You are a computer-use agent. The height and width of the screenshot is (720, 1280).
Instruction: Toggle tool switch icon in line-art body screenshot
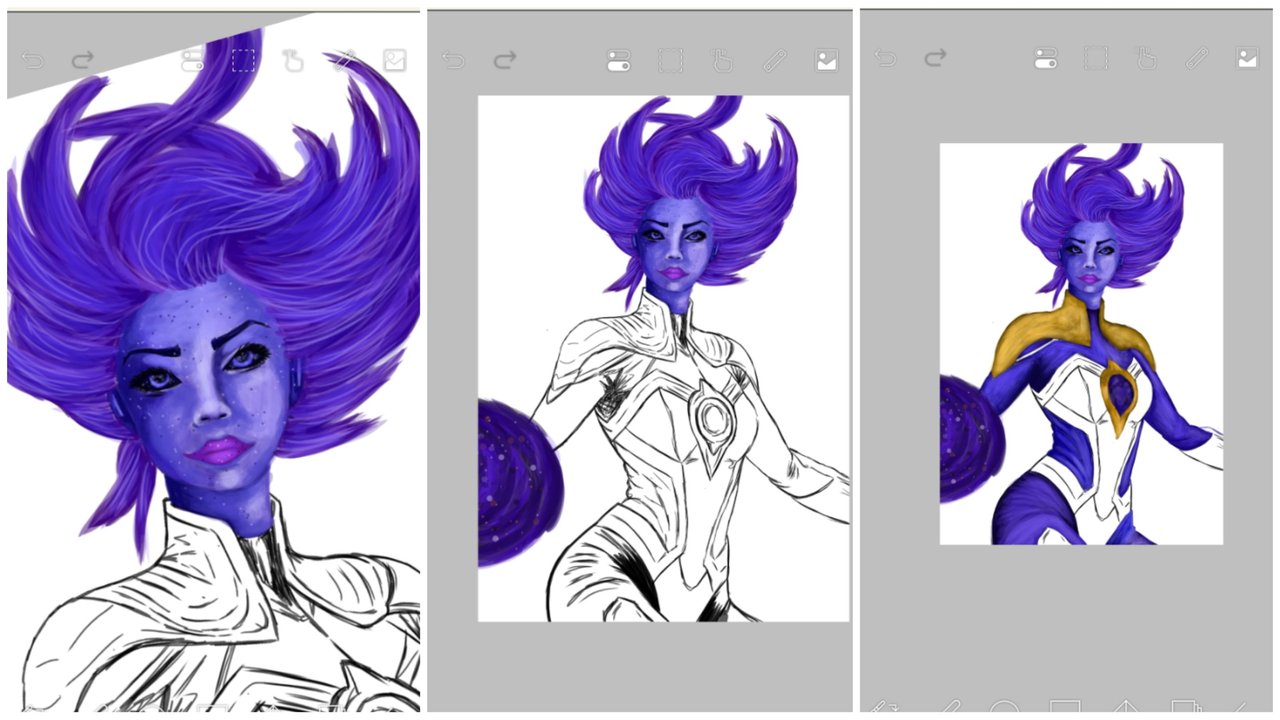click(619, 61)
